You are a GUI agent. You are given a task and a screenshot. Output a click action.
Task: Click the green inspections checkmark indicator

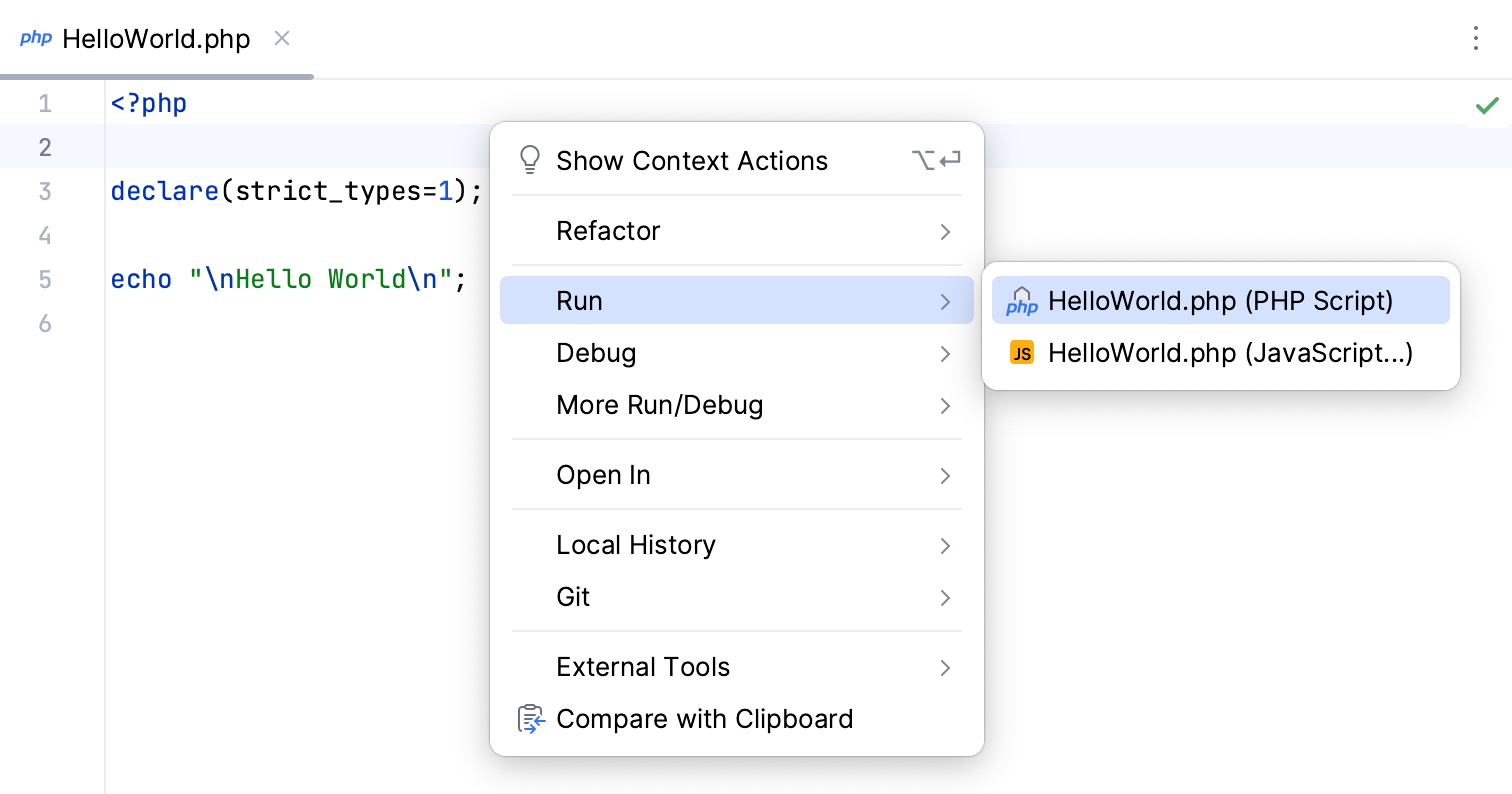click(1487, 104)
